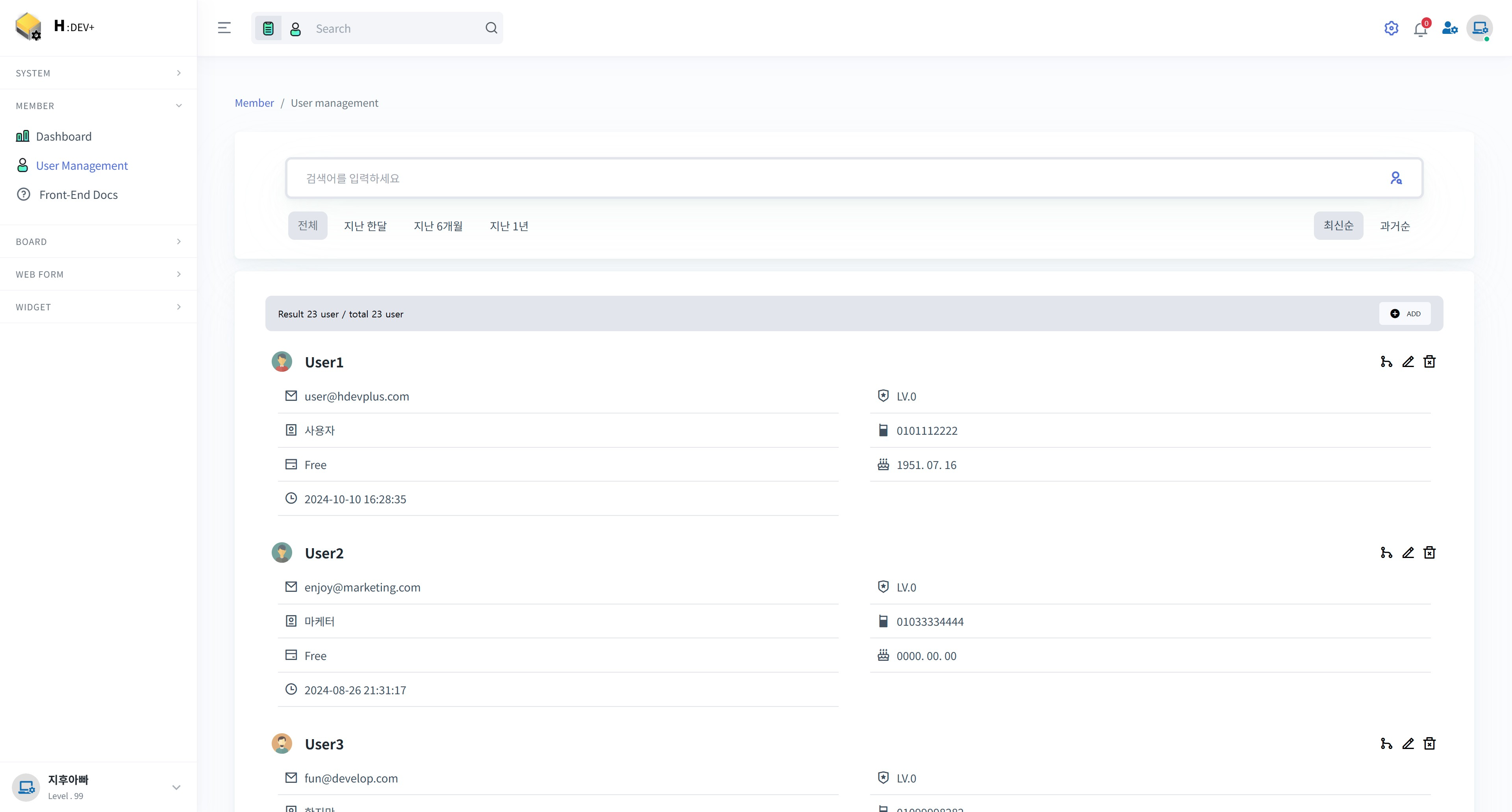Screen dimensions: 1512x812
Task: Edit User1 with the pencil icon
Action: 1408,362
